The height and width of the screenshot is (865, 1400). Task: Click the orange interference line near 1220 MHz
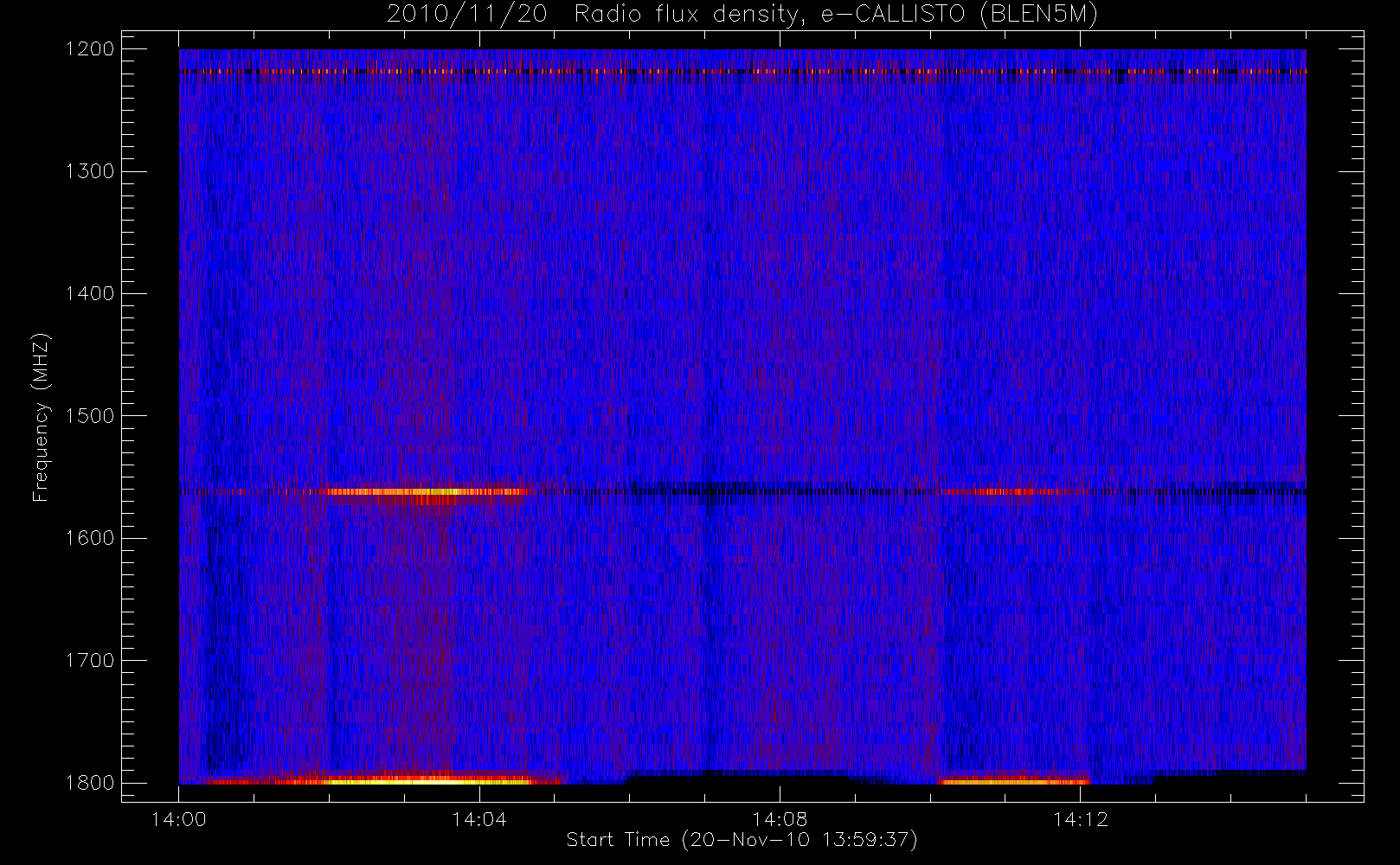coord(742,71)
